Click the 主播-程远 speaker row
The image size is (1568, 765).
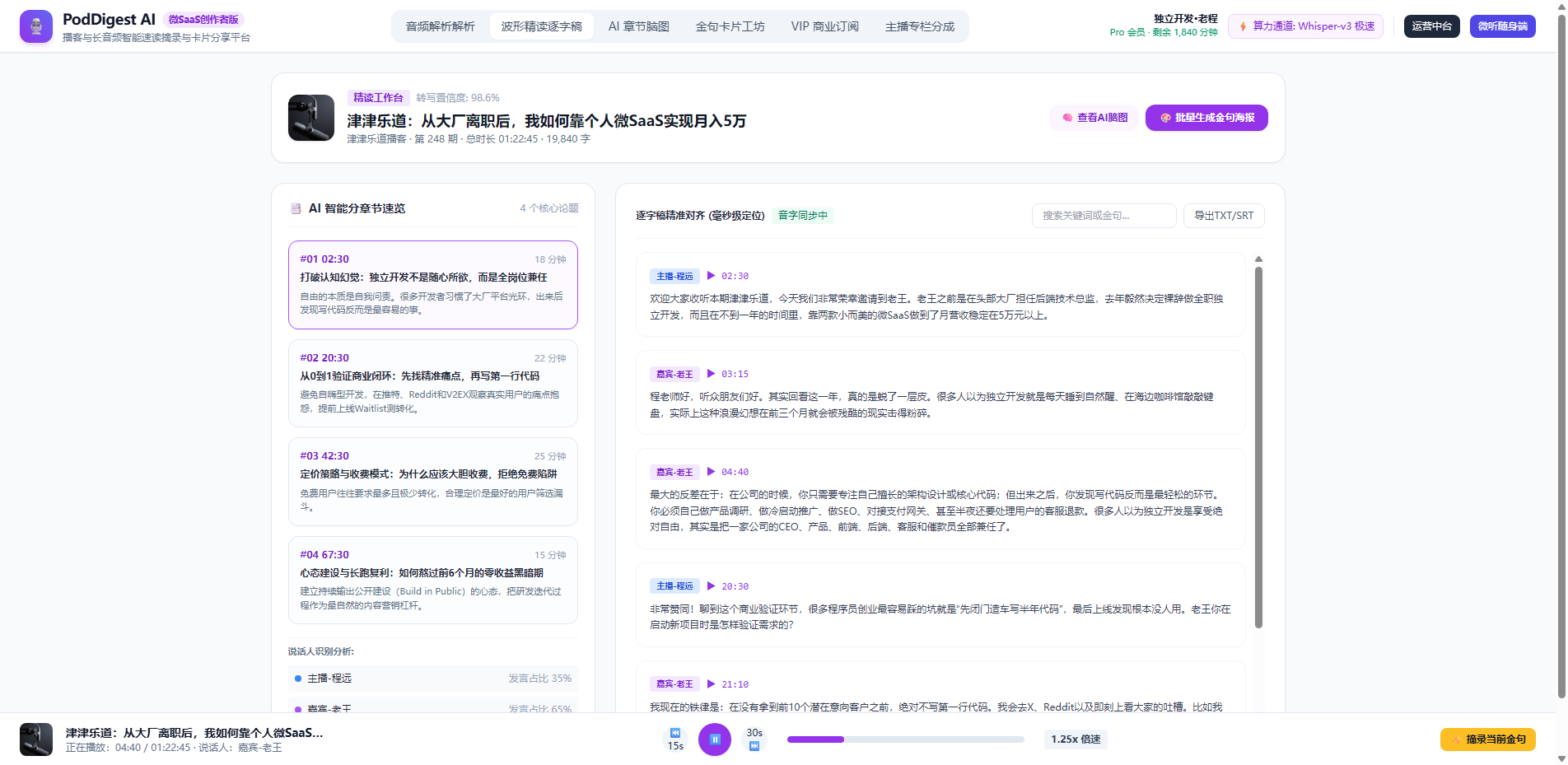point(433,679)
